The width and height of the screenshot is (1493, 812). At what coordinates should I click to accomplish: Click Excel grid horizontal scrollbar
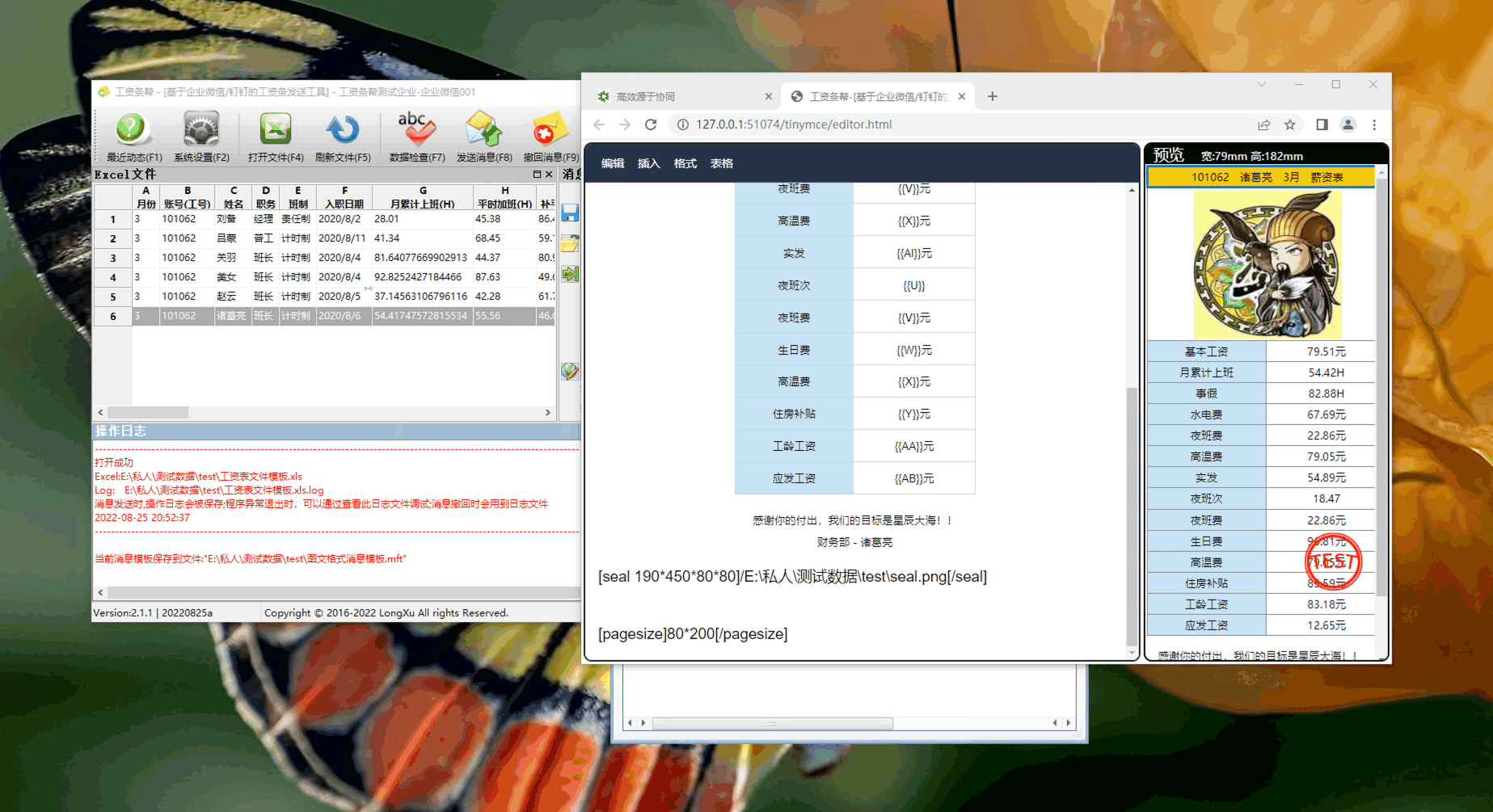click(x=149, y=412)
